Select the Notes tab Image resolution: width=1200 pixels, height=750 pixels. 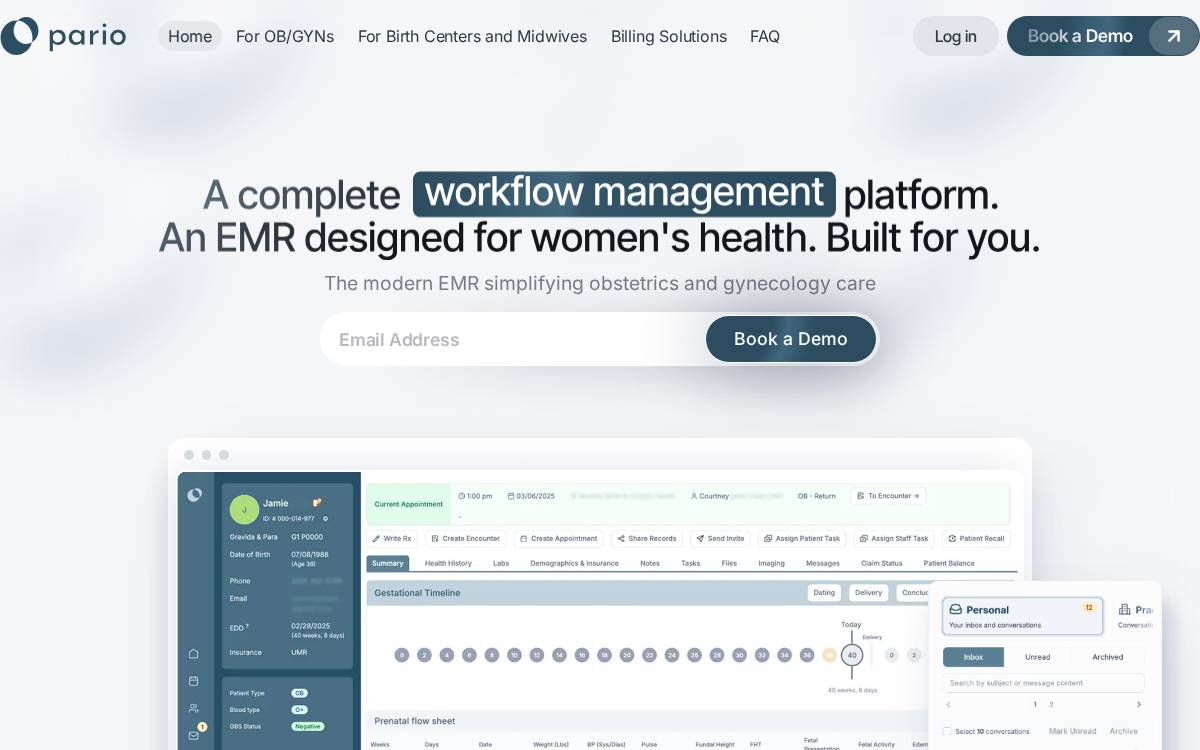coord(650,563)
